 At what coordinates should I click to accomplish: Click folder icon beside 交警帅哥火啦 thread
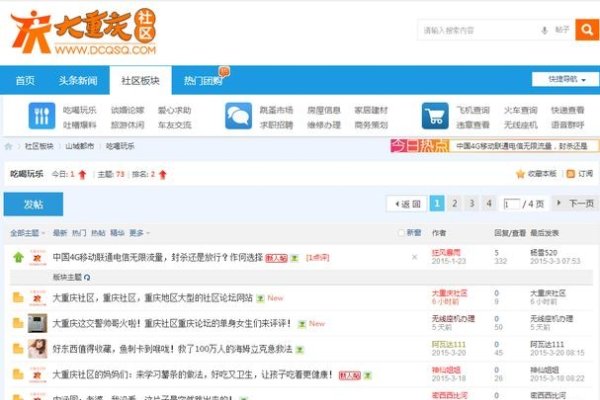(x=18, y=323)
